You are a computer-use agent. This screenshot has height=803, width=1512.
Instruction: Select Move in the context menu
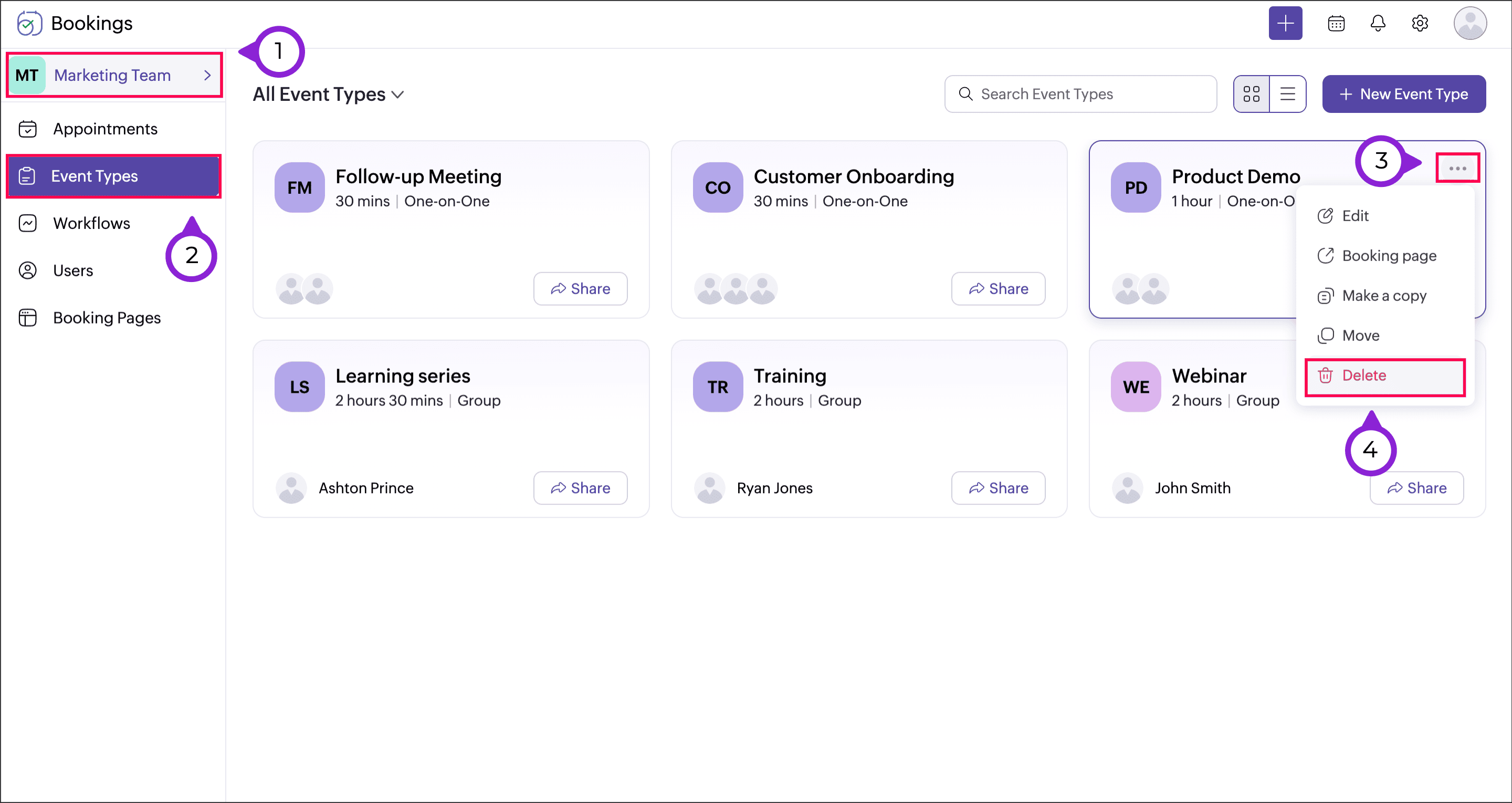(1360, 336)
